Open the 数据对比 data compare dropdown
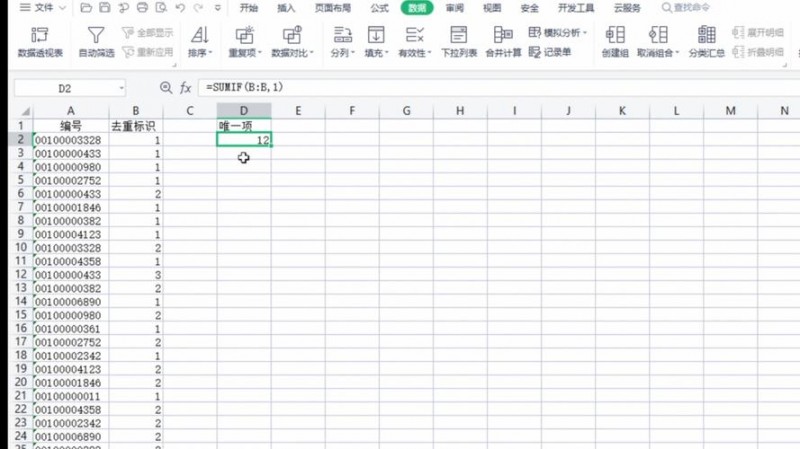Image resolution: width=800 pixels, height=449 pixels. 292,42
